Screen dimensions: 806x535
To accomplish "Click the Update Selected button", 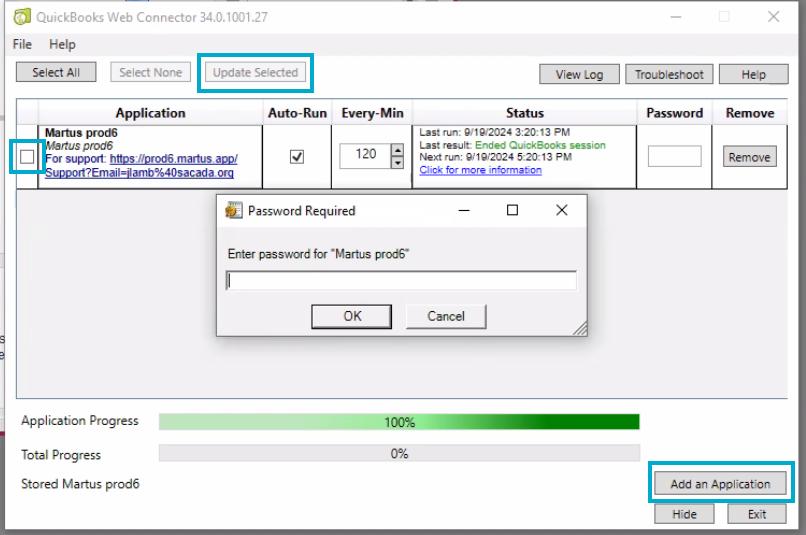I will pos(255,72).
